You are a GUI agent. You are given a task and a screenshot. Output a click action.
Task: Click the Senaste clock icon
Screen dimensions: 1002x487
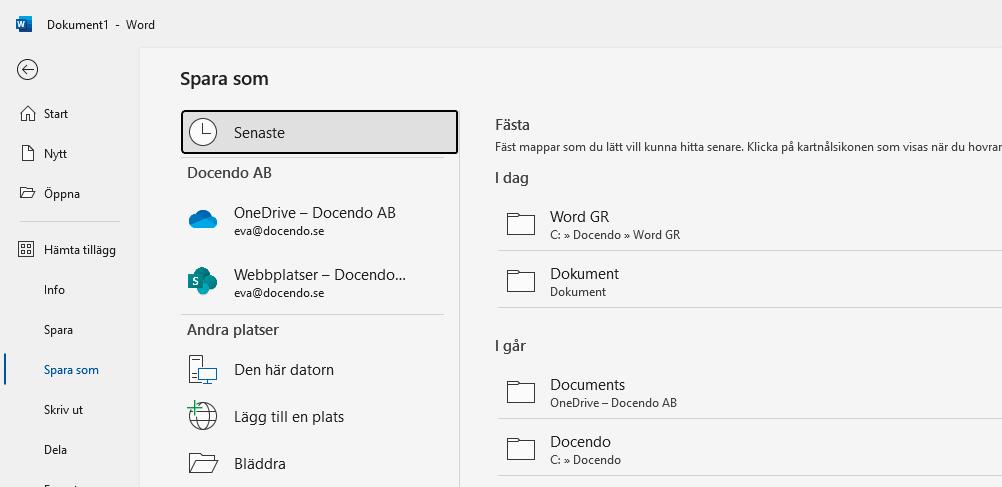[x=203, y=132]
